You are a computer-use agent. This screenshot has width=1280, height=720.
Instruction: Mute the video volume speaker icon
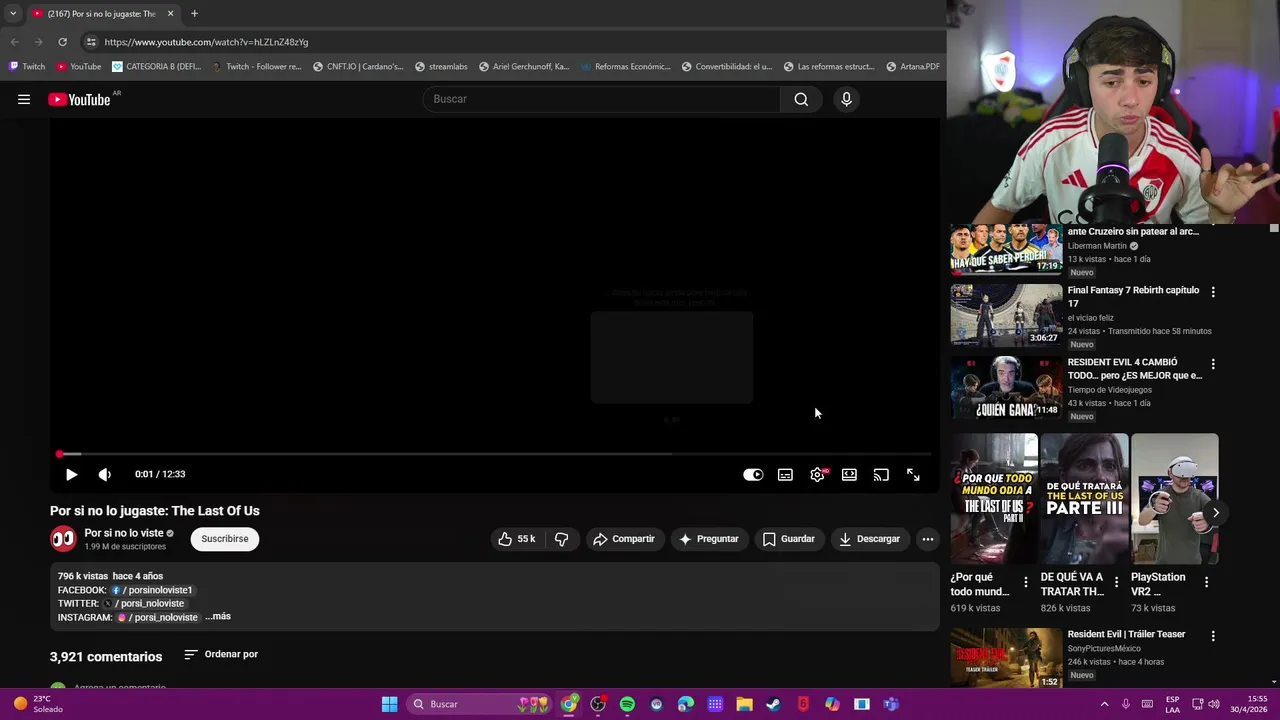point(105,475)
